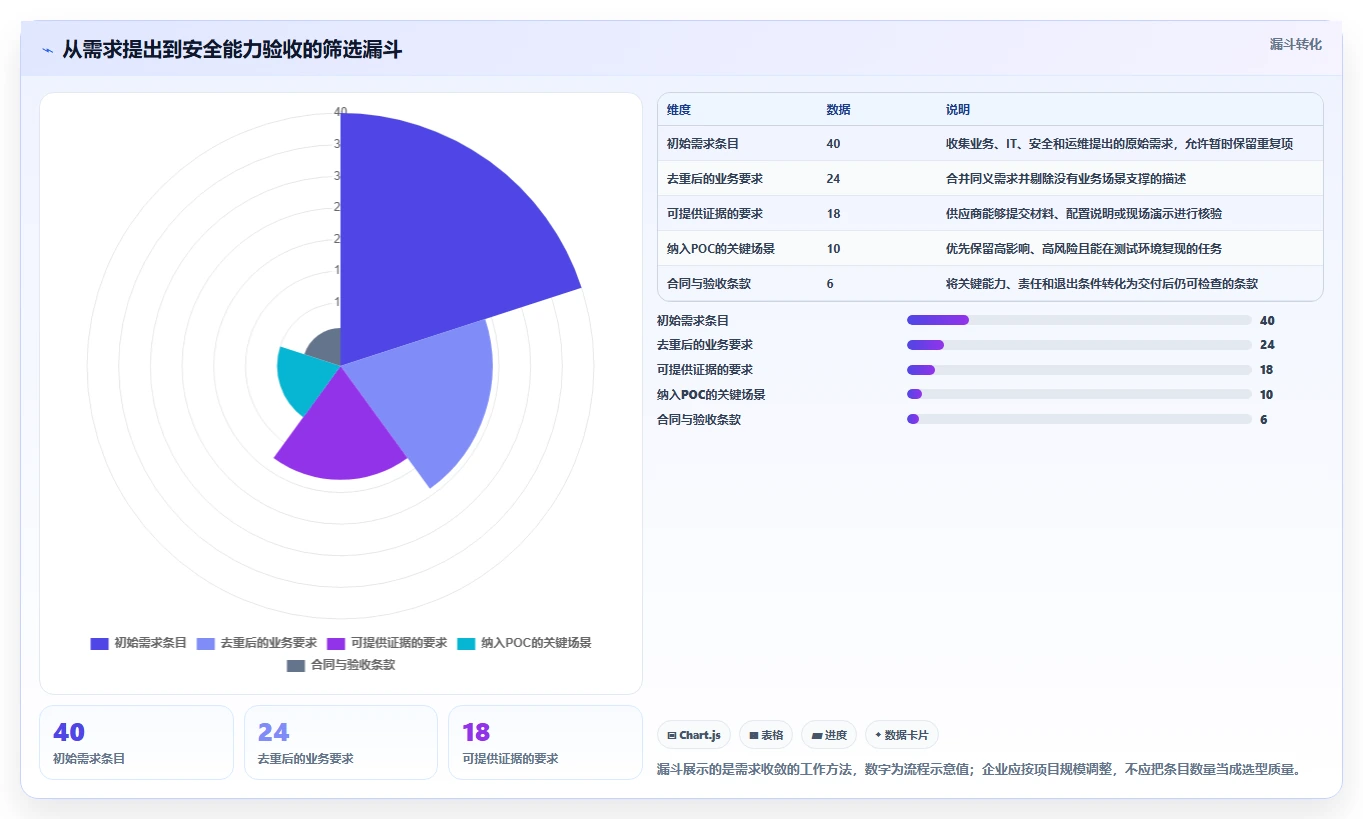Image resolution: width=1363 pixels, height=819 pixels.
Task: Click the Chart.js chip
Action: pyautogui.click(x=694, y=735)
